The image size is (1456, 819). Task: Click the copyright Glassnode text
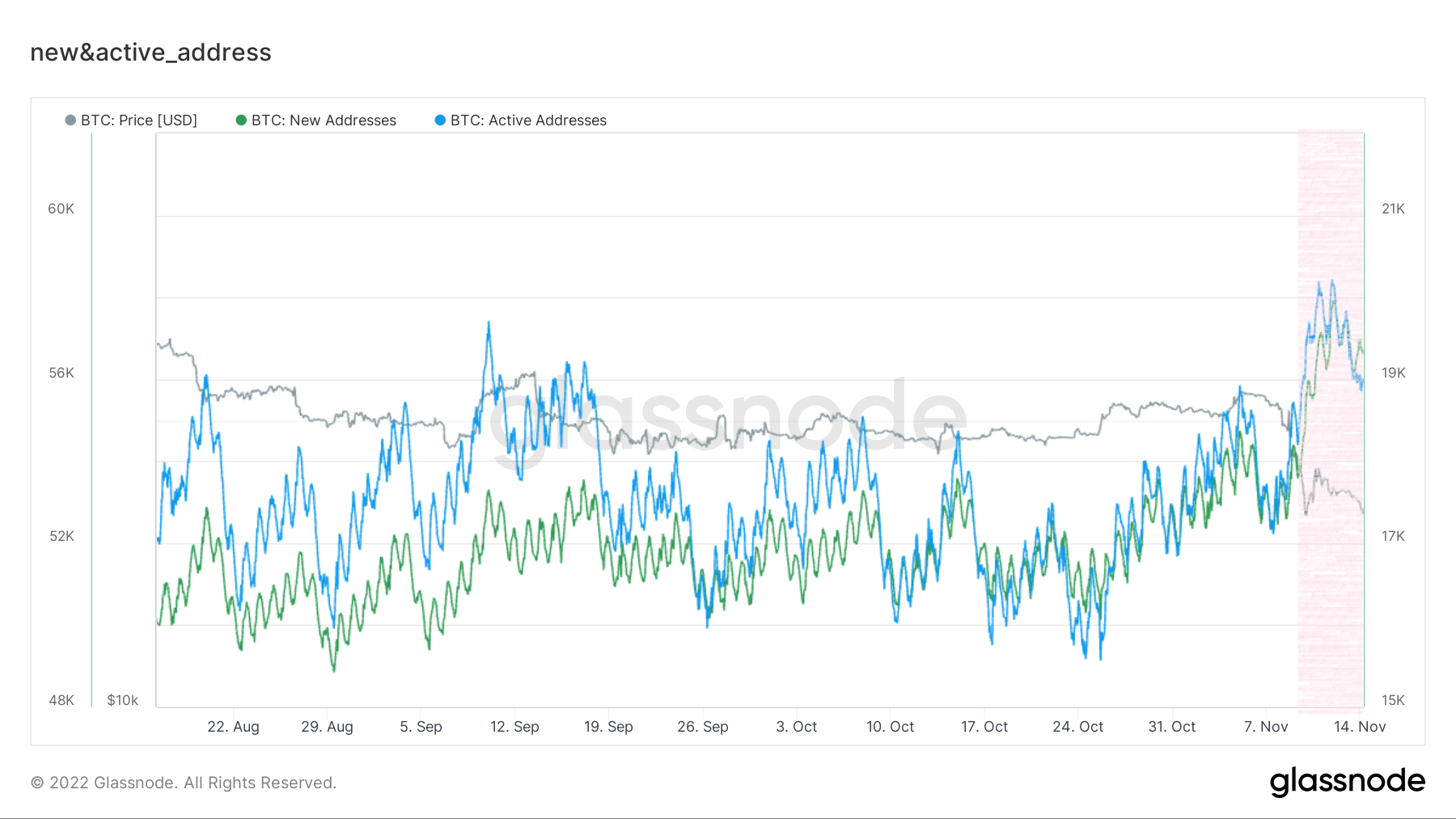coord(183,783)
